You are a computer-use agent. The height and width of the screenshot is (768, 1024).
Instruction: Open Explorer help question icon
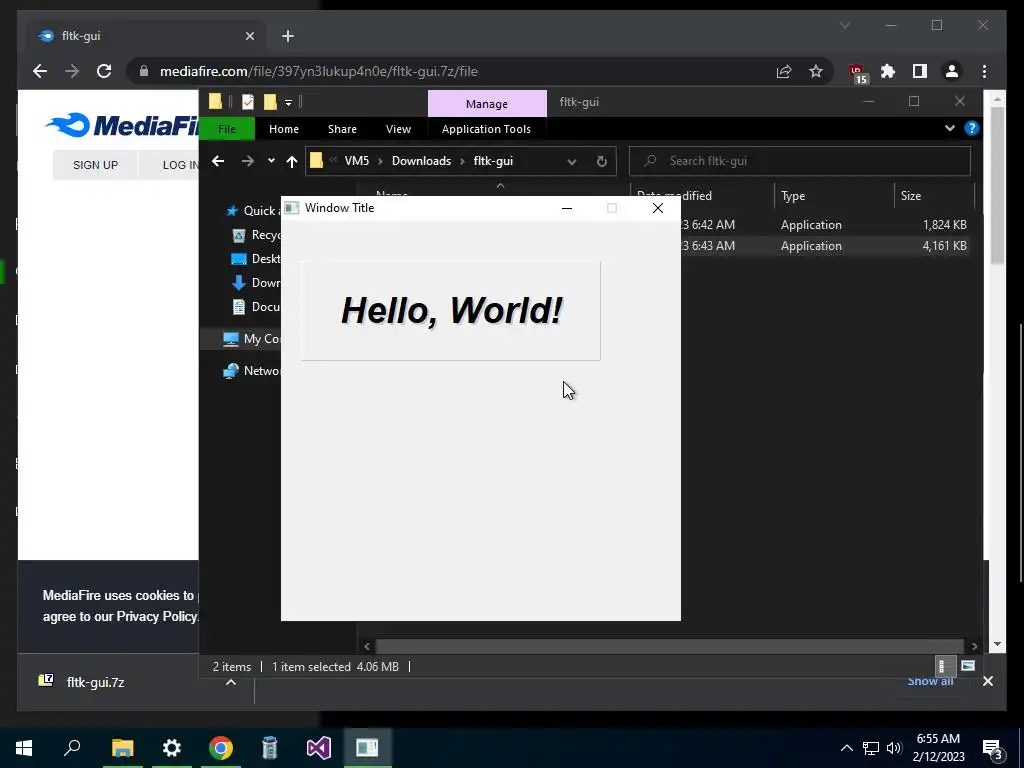click(972, 128)
